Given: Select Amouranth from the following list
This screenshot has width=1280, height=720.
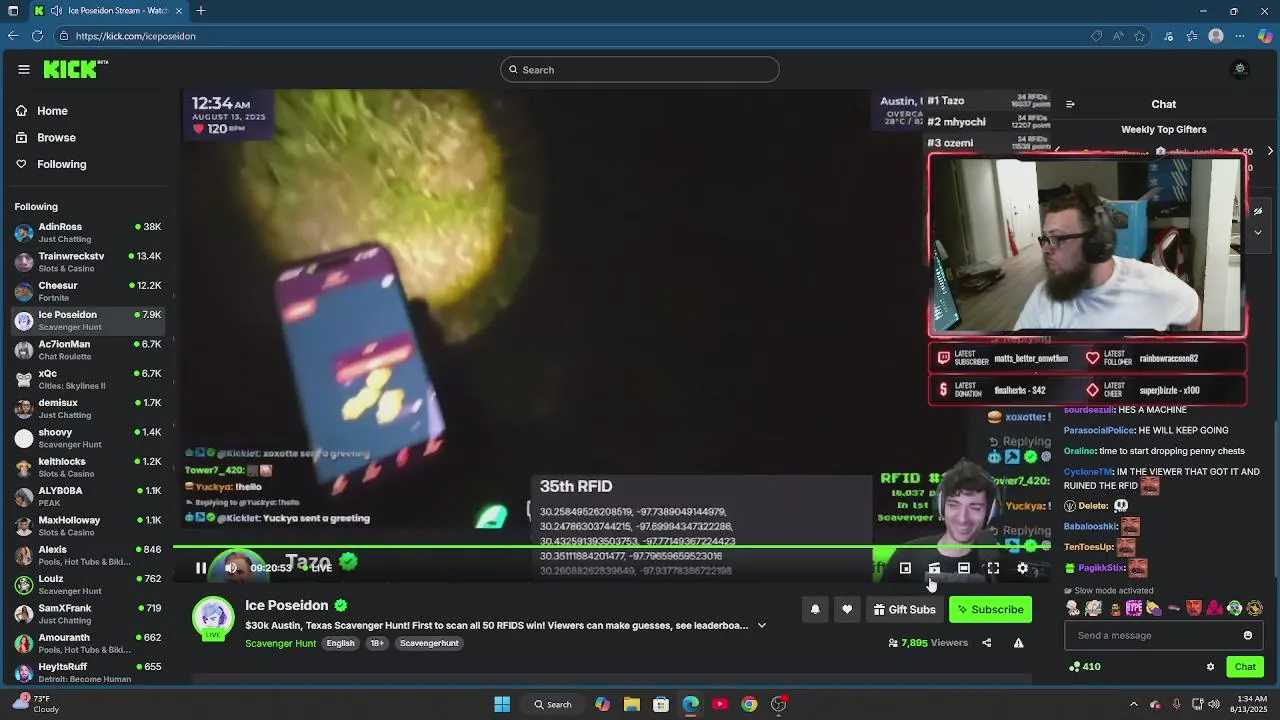Looking at the screenshot, I should click(88, 643).
